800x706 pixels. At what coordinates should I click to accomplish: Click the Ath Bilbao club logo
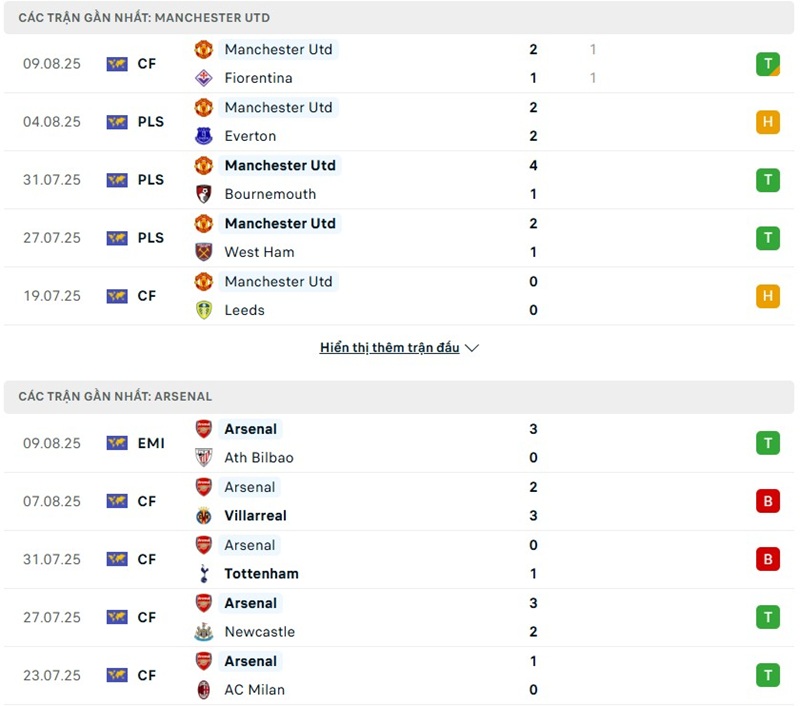[204, 458]
